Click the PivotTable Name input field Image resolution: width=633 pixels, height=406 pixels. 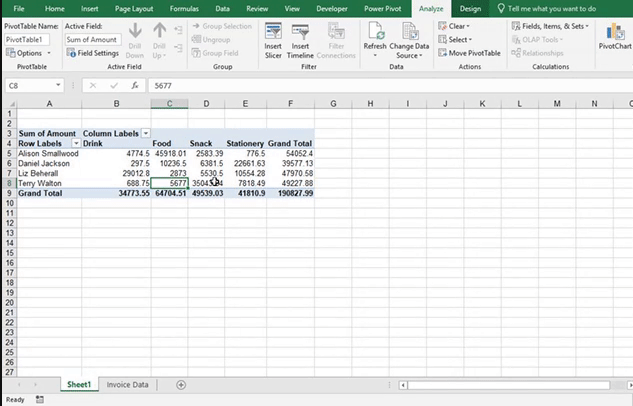28,39
